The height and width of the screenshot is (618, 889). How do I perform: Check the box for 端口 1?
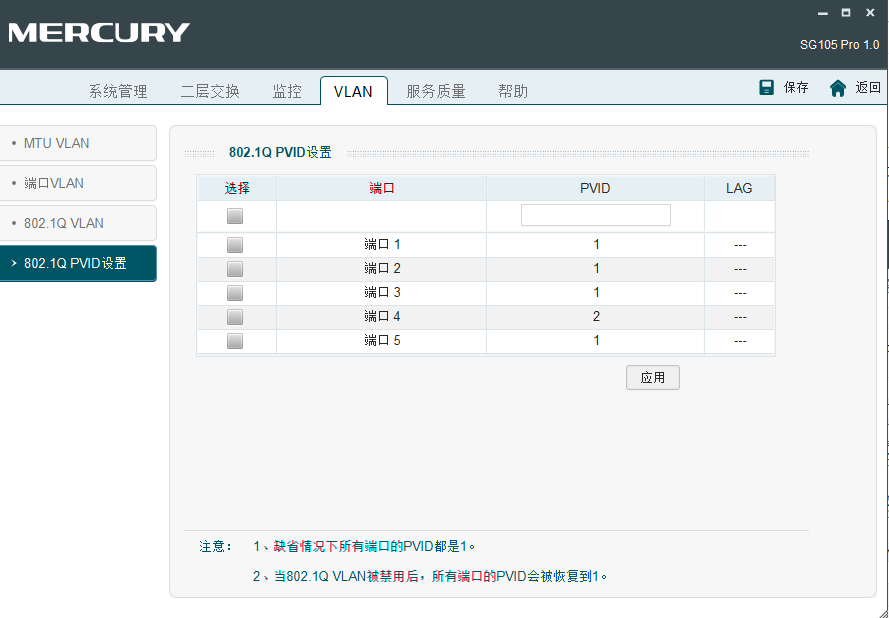[235, 245]
